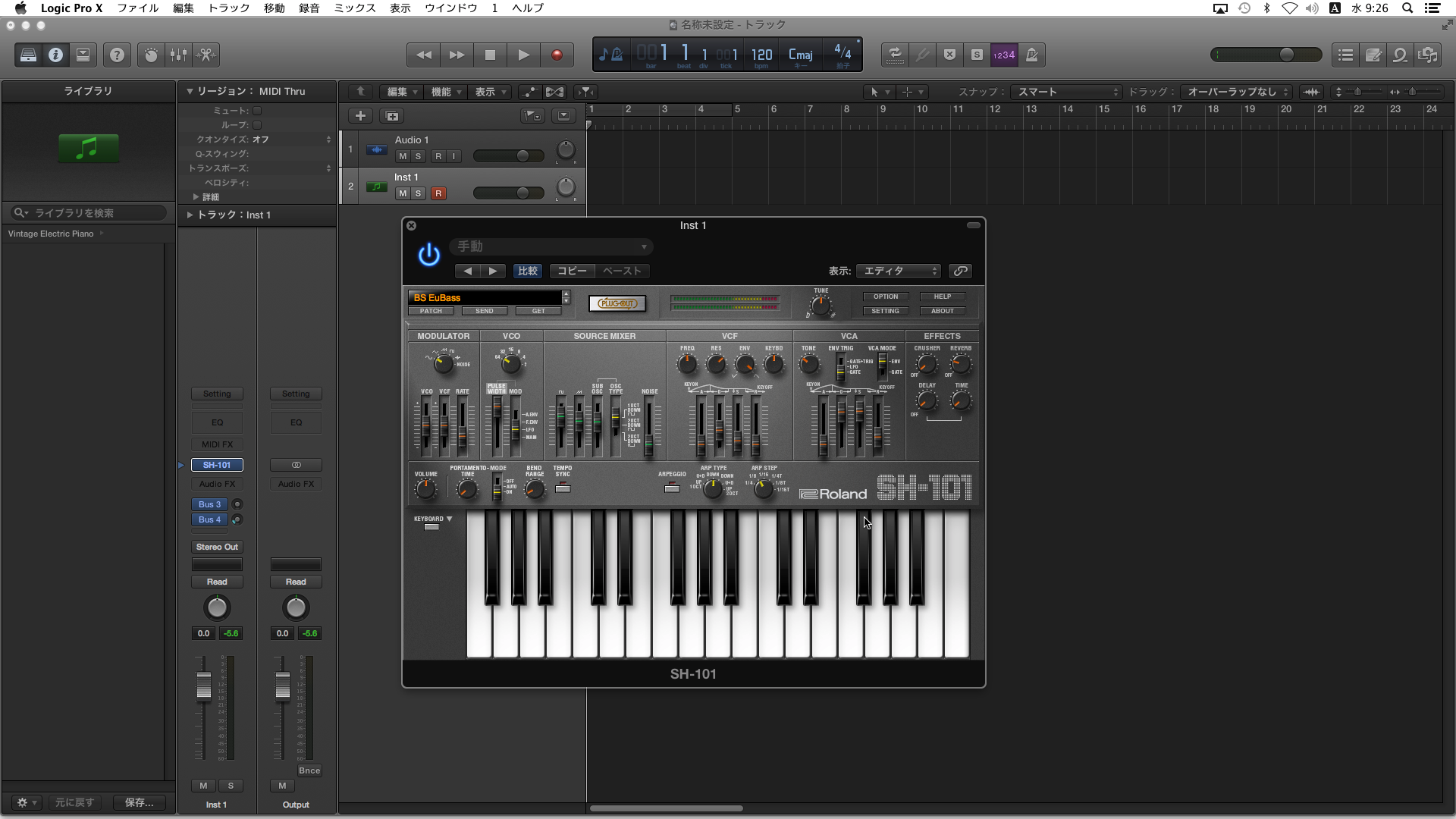Open the Note Pads icon
The width and height of the screenshot is (1456, 819).
click(x=1373, y=55)
